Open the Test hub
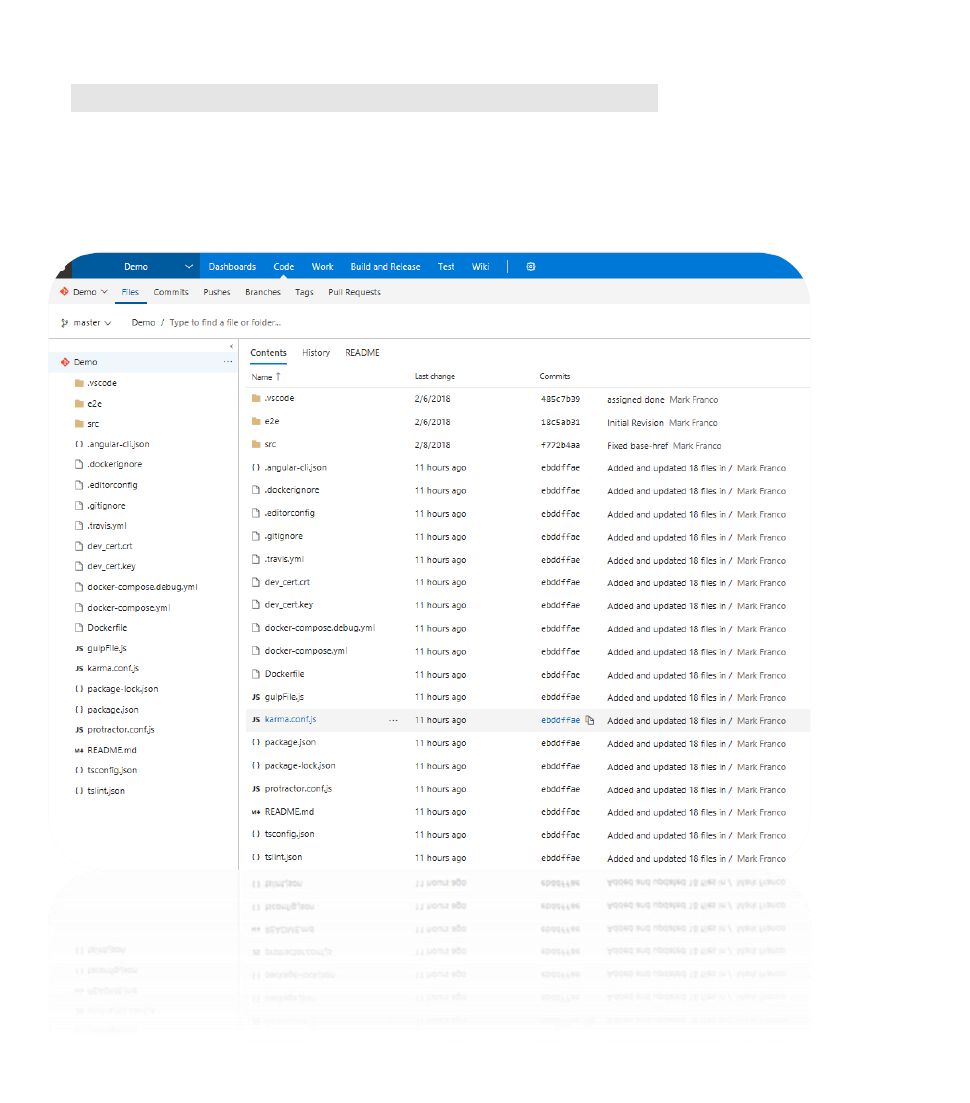The image size is (970, 1103). click(446, 267)
